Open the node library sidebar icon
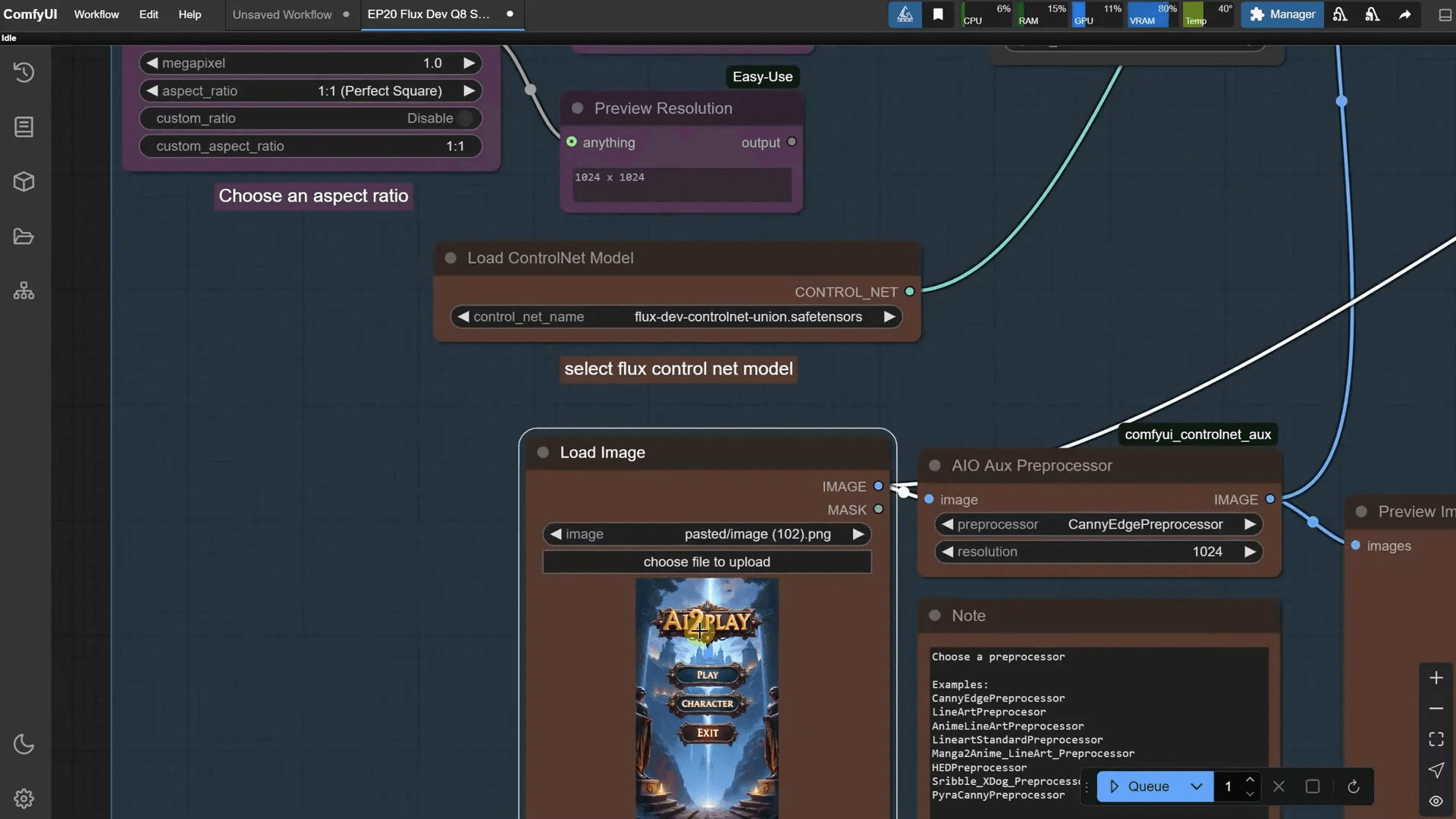 pyautogui.click(x=24, y=127)
